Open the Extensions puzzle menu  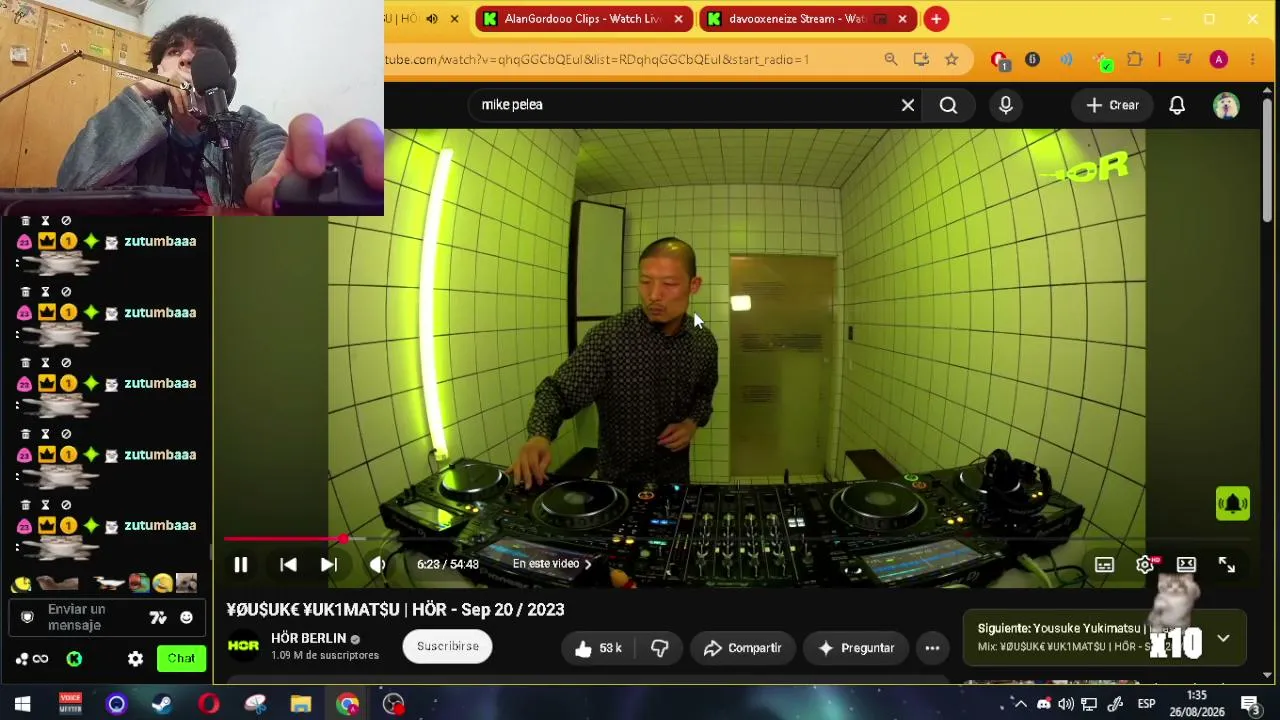1135,60
